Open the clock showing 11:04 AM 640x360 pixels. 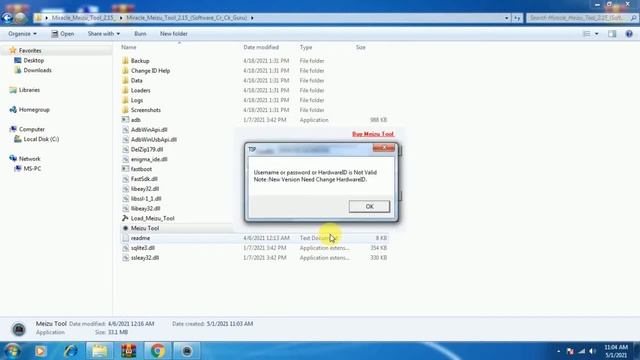click(x=616, y=351)
